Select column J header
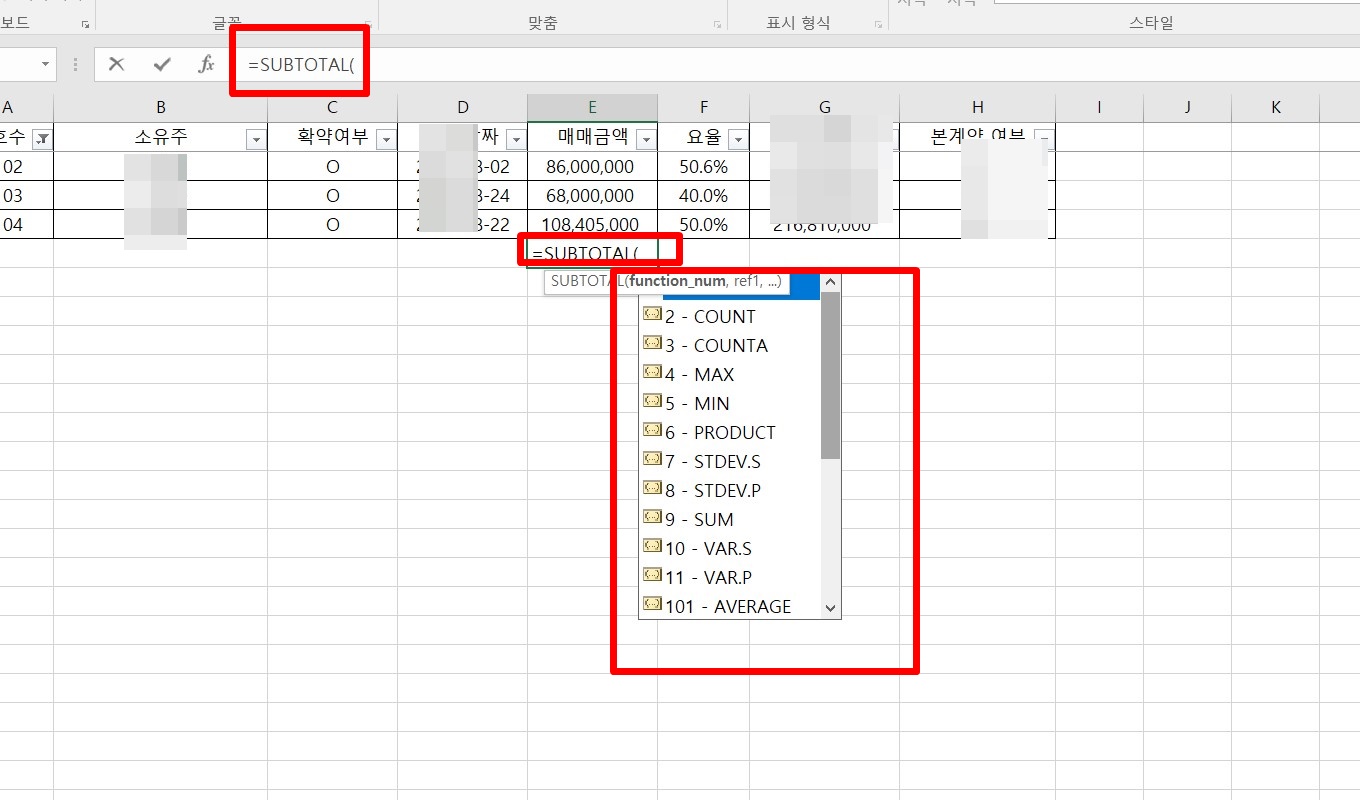Screen dimensions: 1360x800 point(1187,108)
